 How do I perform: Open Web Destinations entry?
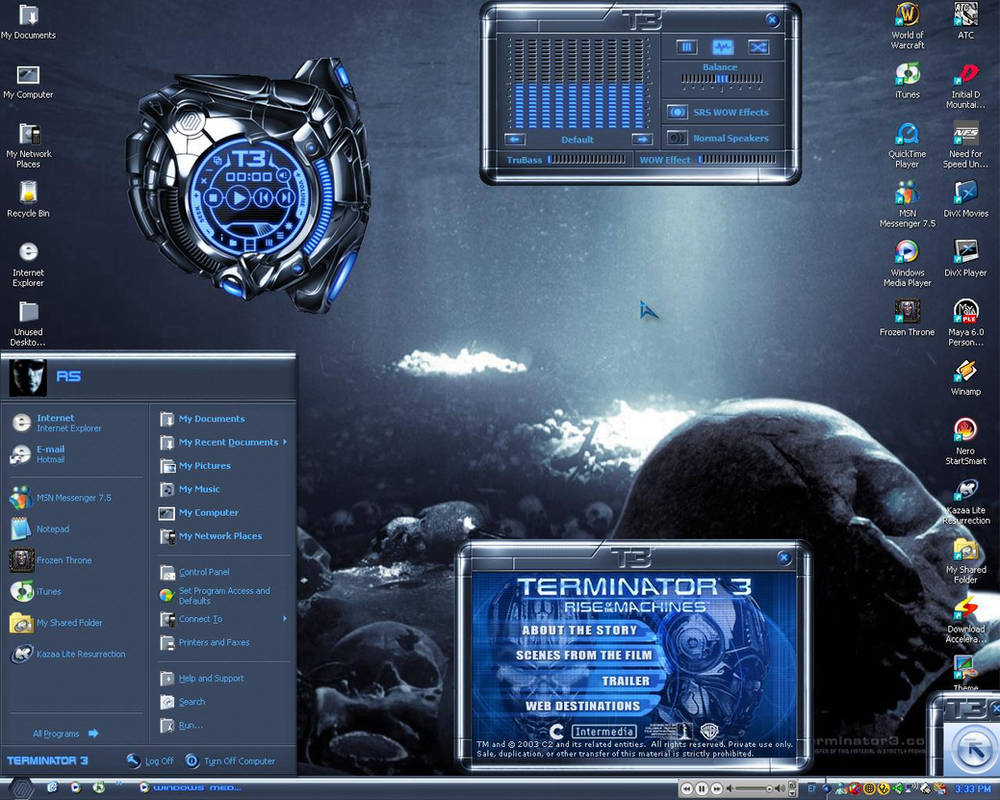coord(583,706)
